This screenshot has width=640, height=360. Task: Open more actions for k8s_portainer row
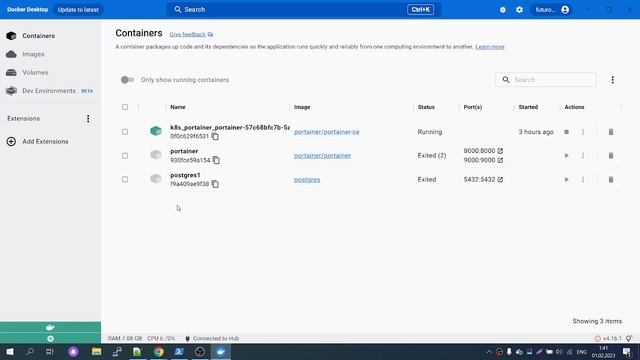pyautogui.click(x=583, y=132)
